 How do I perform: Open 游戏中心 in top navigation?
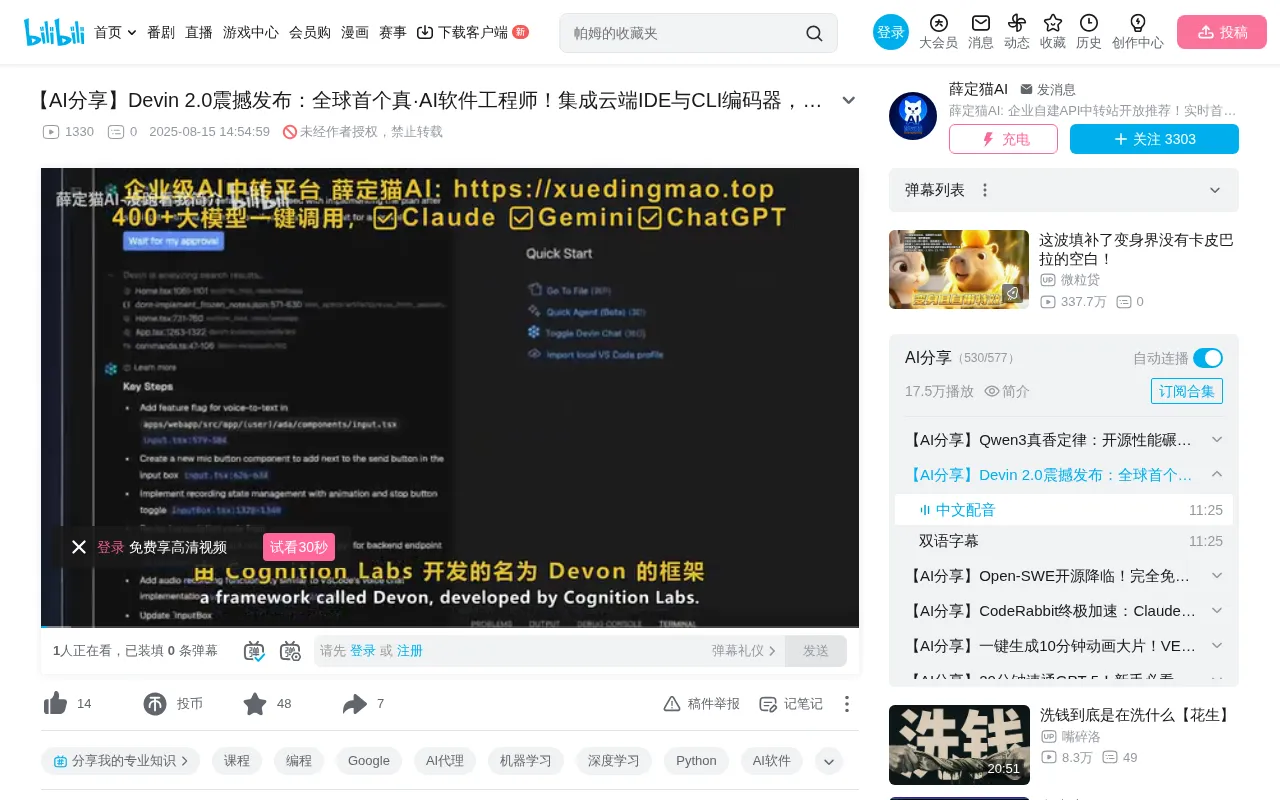click(x=251, y=32)
